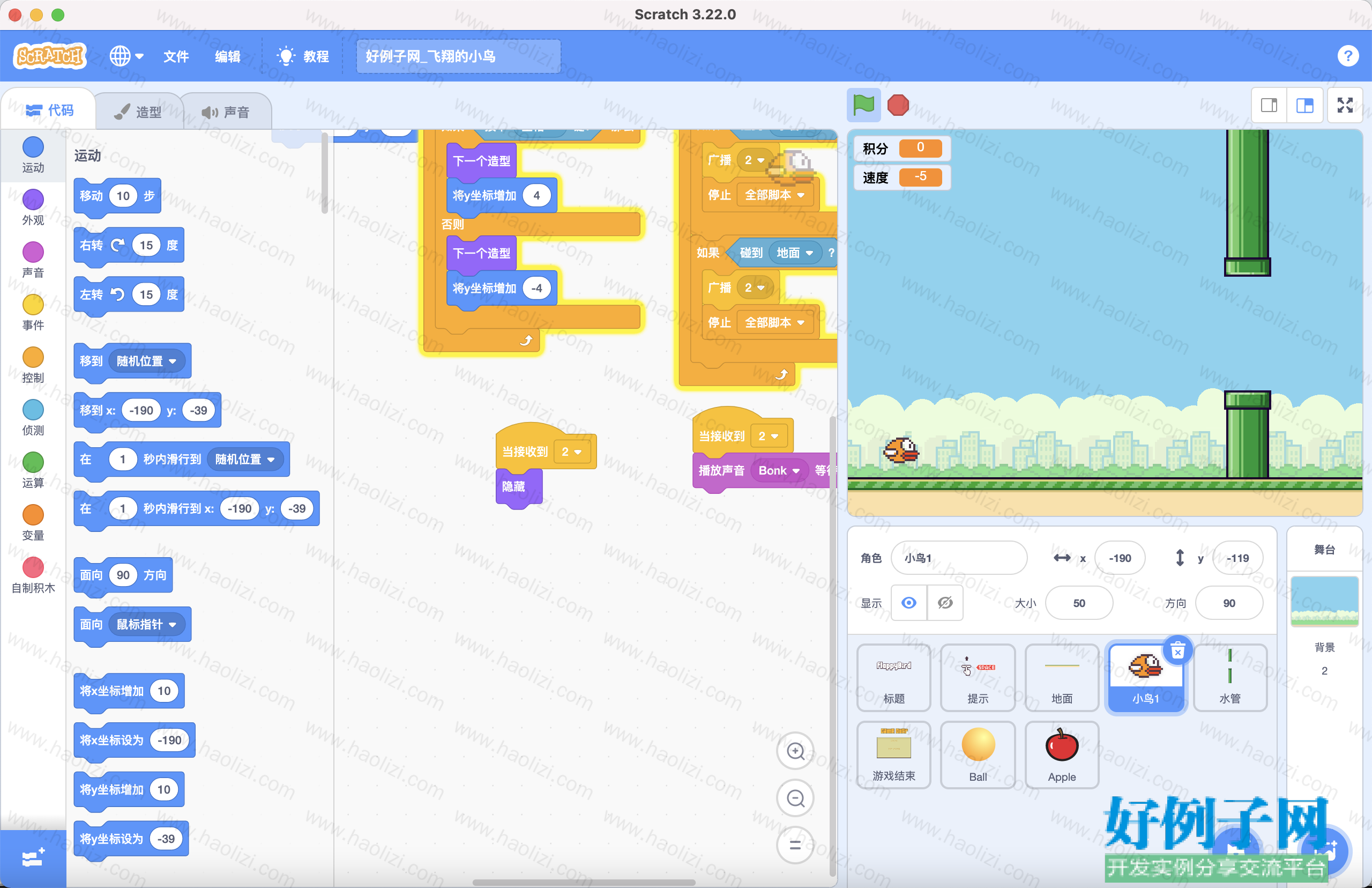Edit the sprite x position field

tap(1120, 558)
